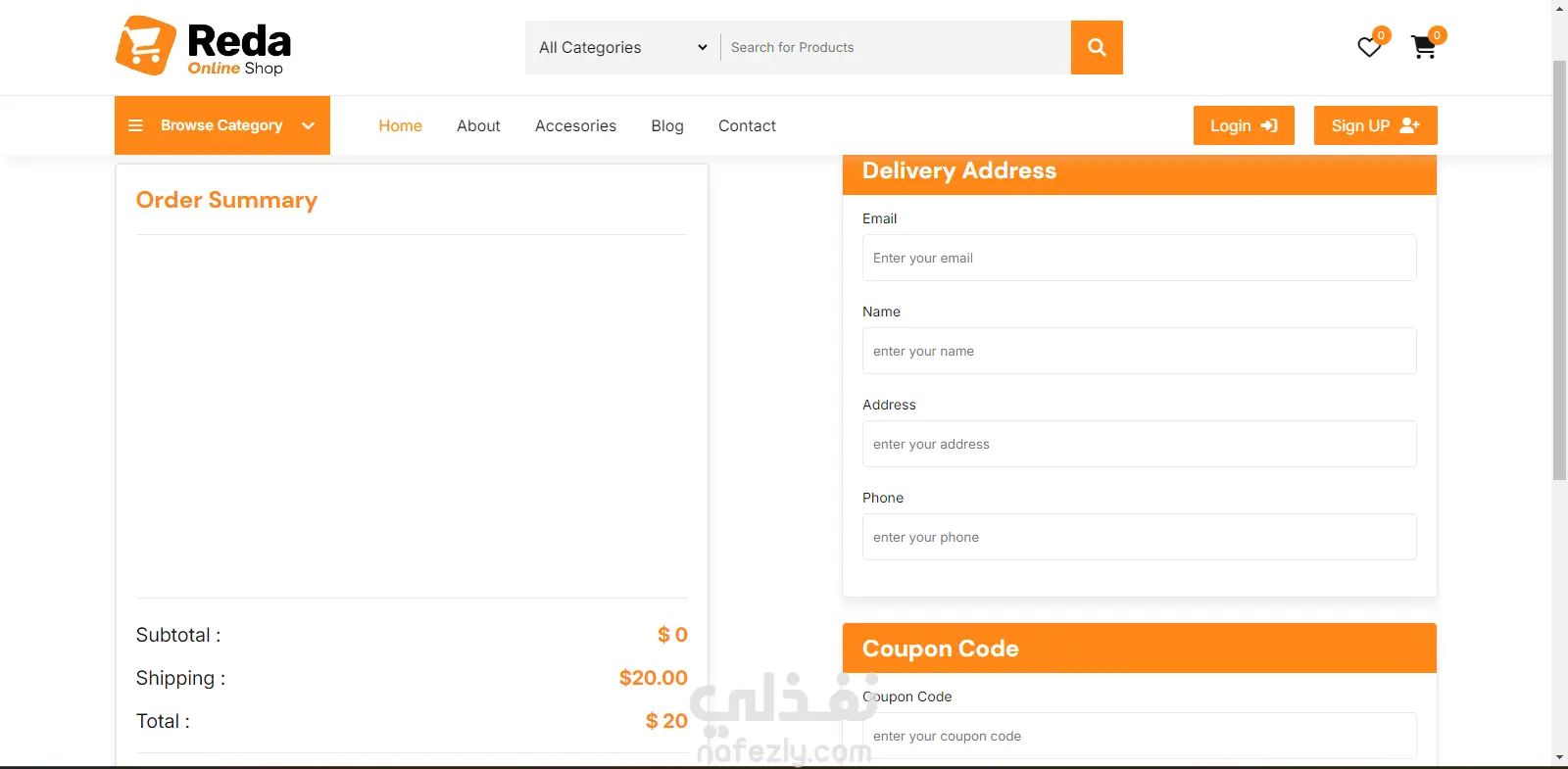Click the scrollbar down arrow
The image size is (1568, 769).
point(1559,758)
